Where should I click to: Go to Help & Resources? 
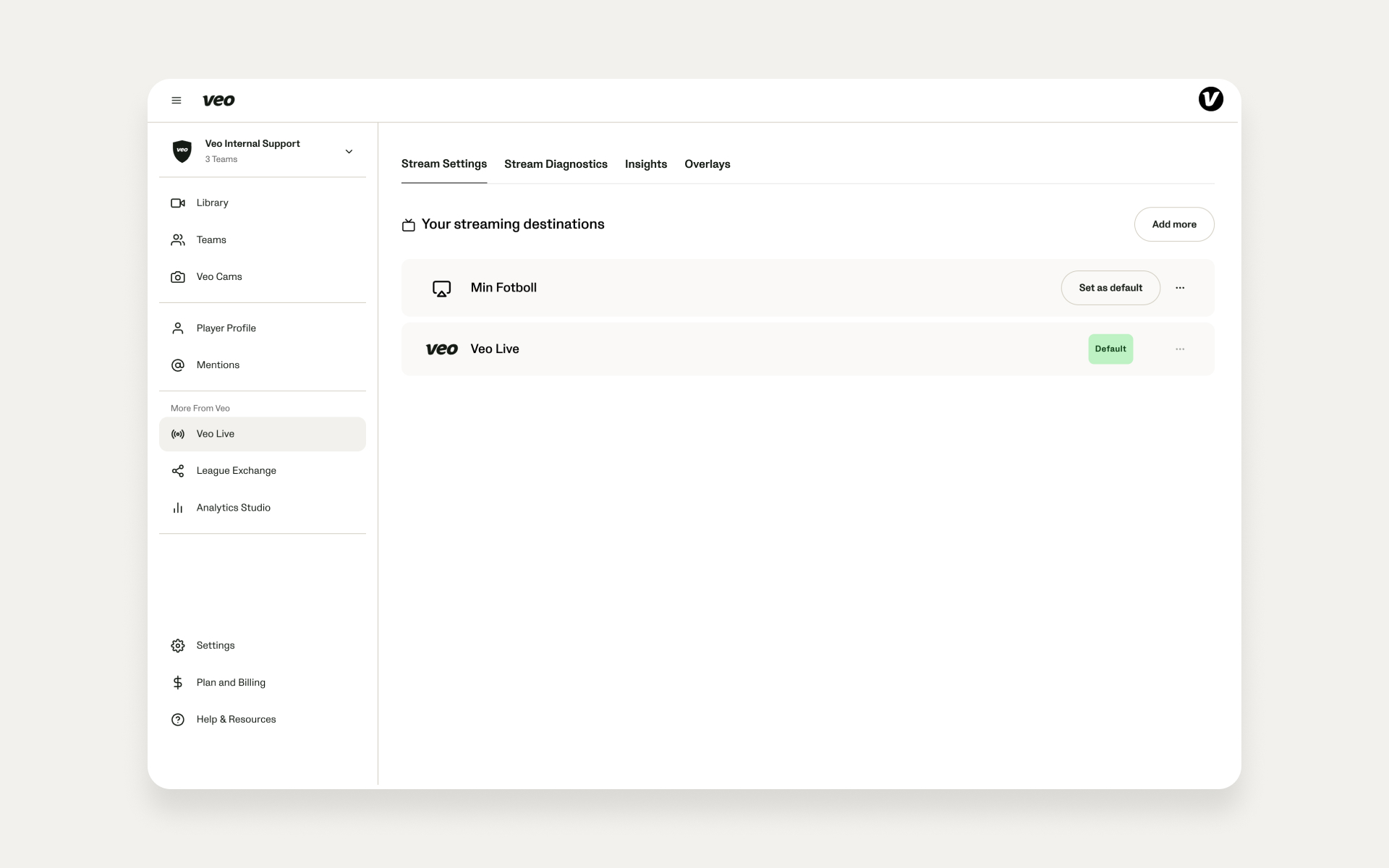236,720
